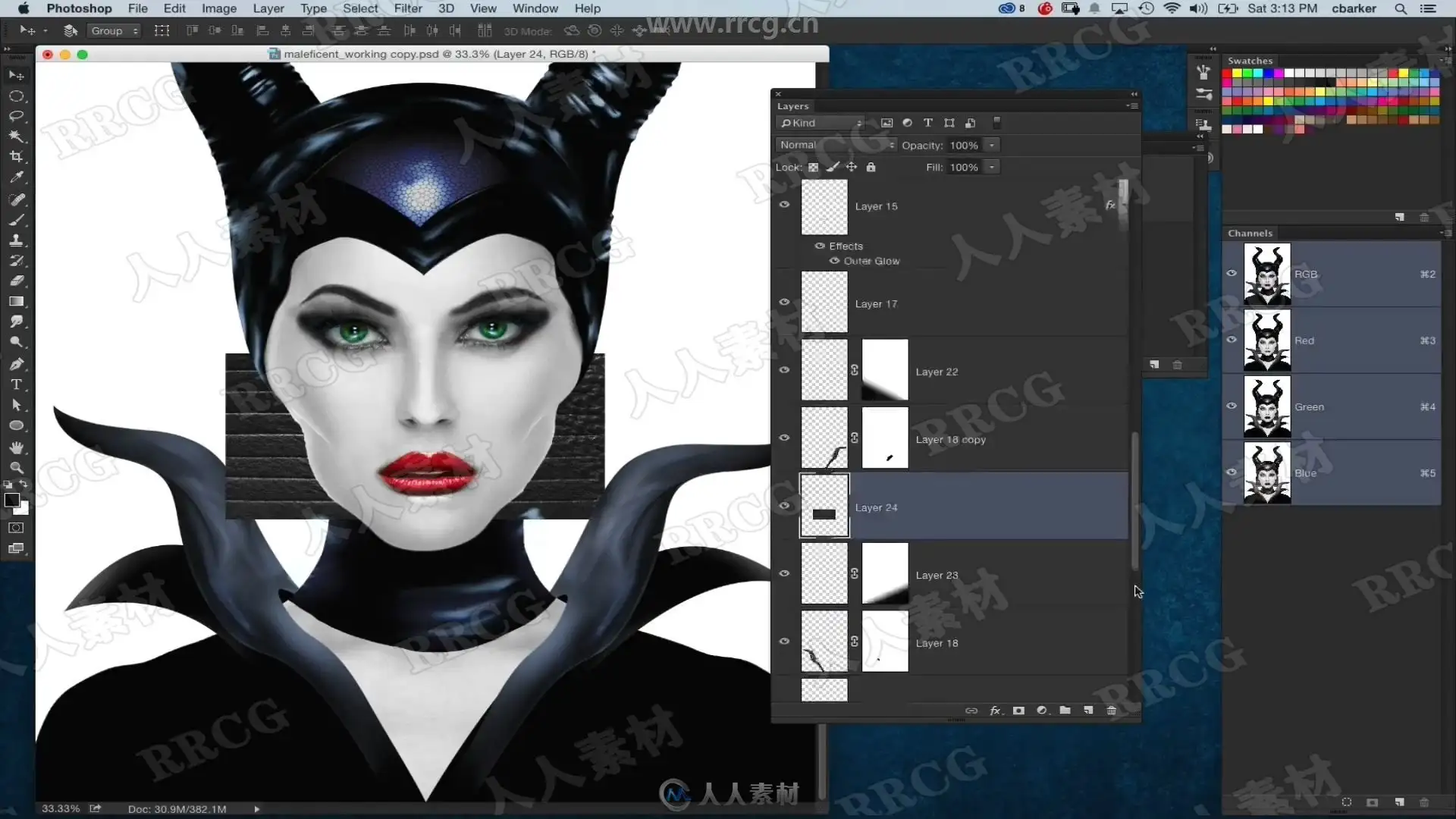The width and height of the screenshot is (1456, 819).
Task: Create a new group folder
Action: tap(1065, 711)
